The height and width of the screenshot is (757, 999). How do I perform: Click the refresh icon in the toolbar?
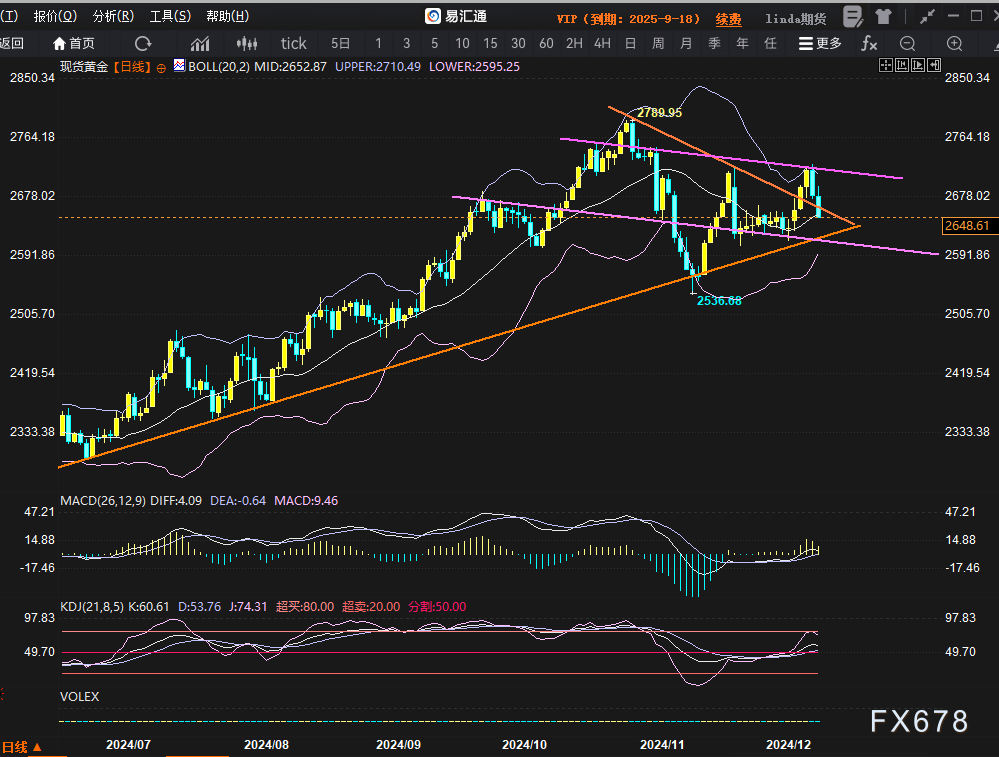pos(143,43)
